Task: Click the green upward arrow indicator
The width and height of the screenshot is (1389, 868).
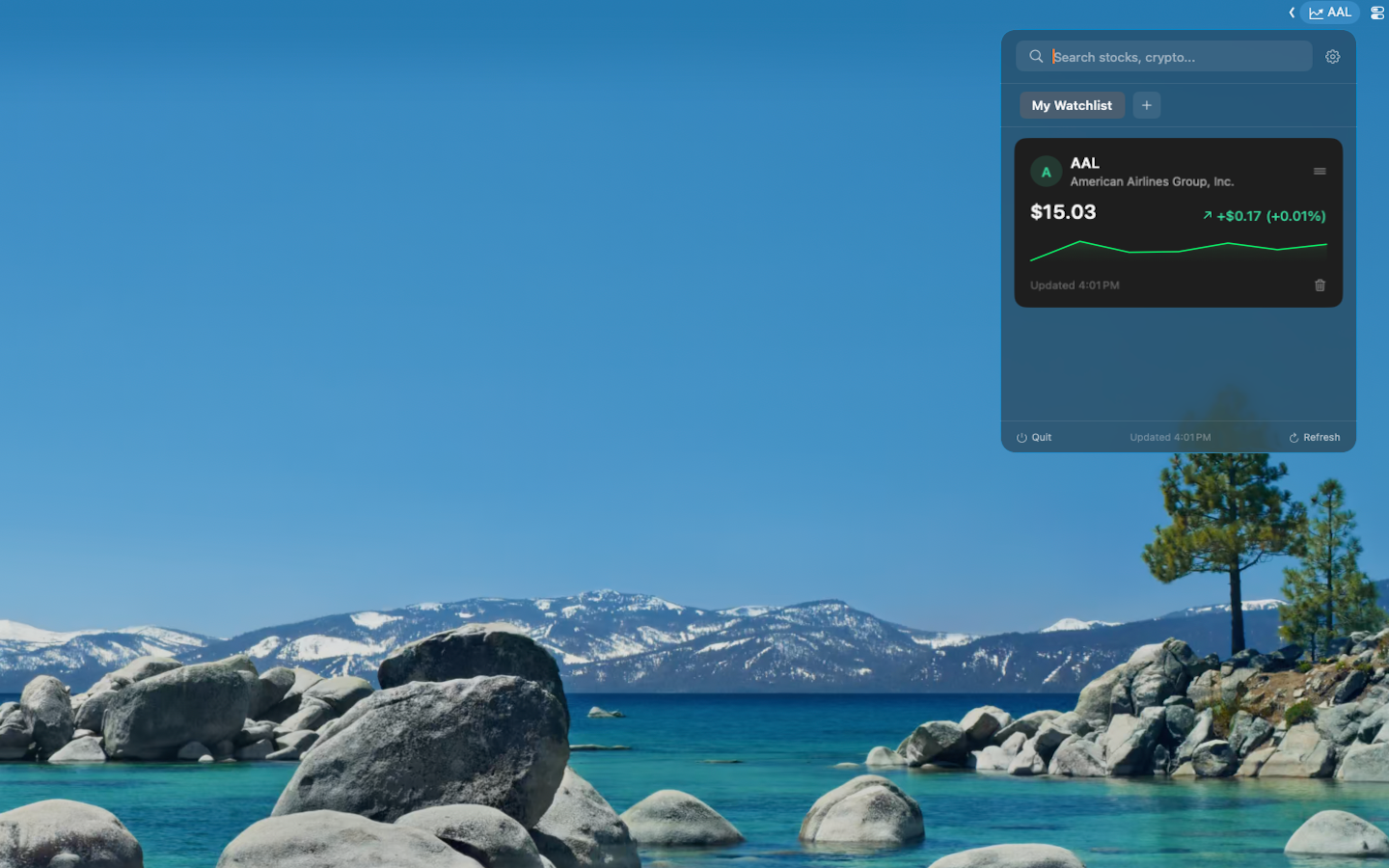Action: tap(1206, 216)
